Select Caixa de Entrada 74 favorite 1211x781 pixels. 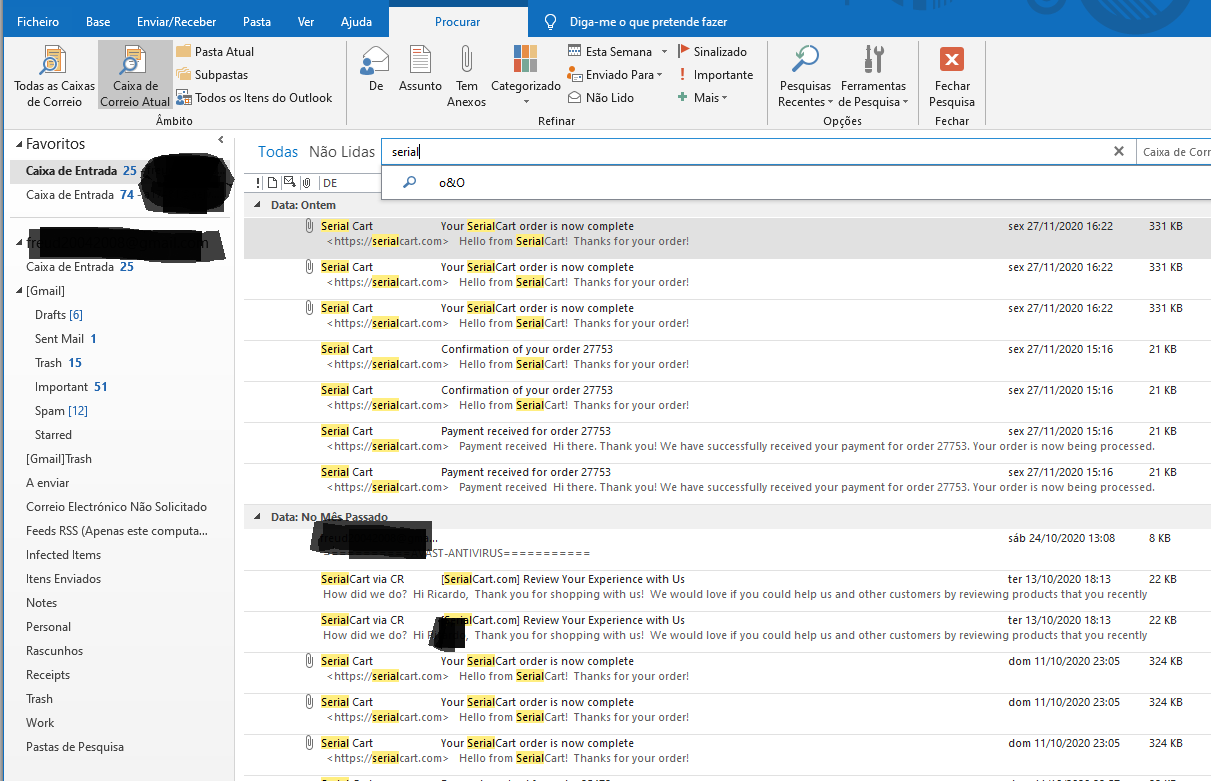click(80, 195)
